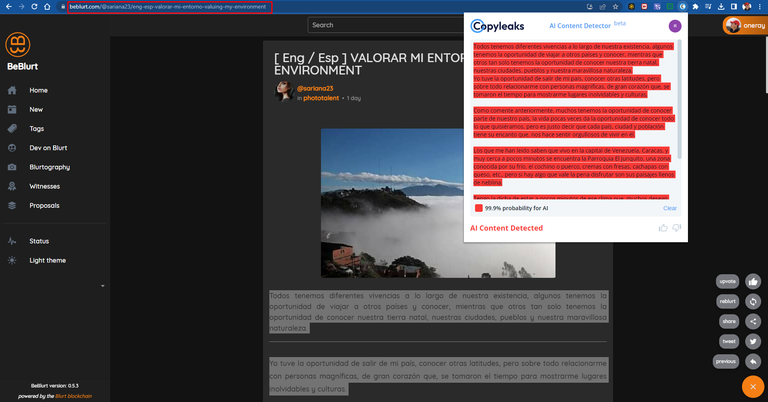Open the Tags page
768x402 pixels.
pyautogui.click(x=36, y=128)
